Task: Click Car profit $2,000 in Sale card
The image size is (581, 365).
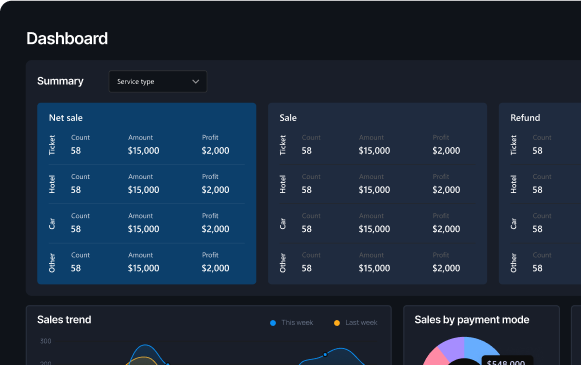Action: pyautogui.click(x=446, y=229)
